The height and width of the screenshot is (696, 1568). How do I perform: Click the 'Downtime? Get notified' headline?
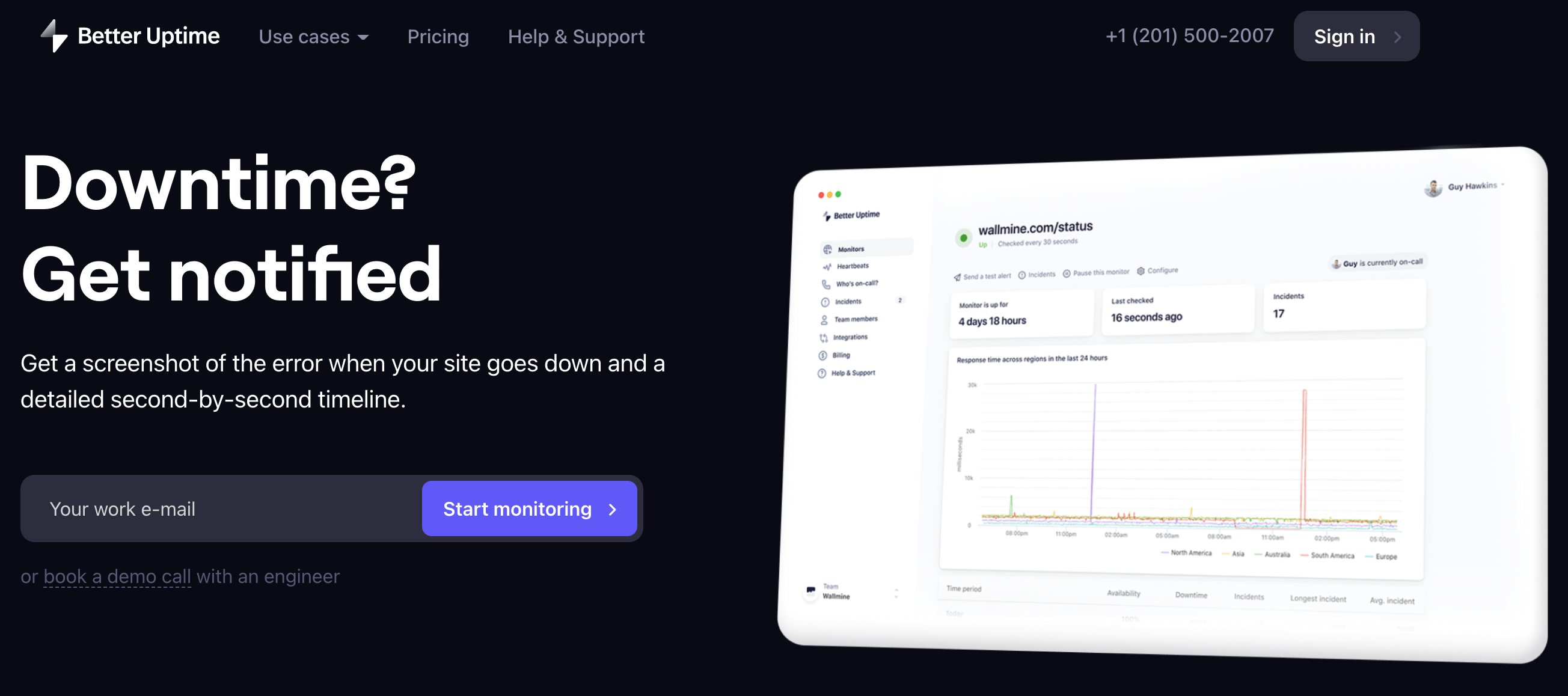click(x=231, y=229)
